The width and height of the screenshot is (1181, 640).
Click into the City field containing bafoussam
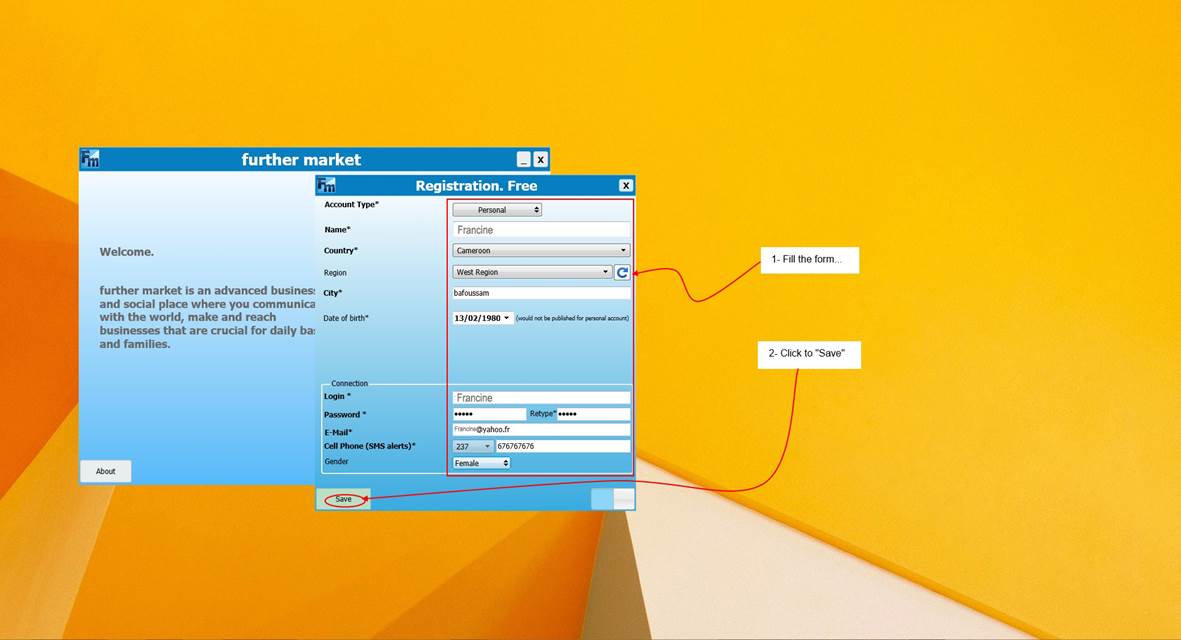541,293
